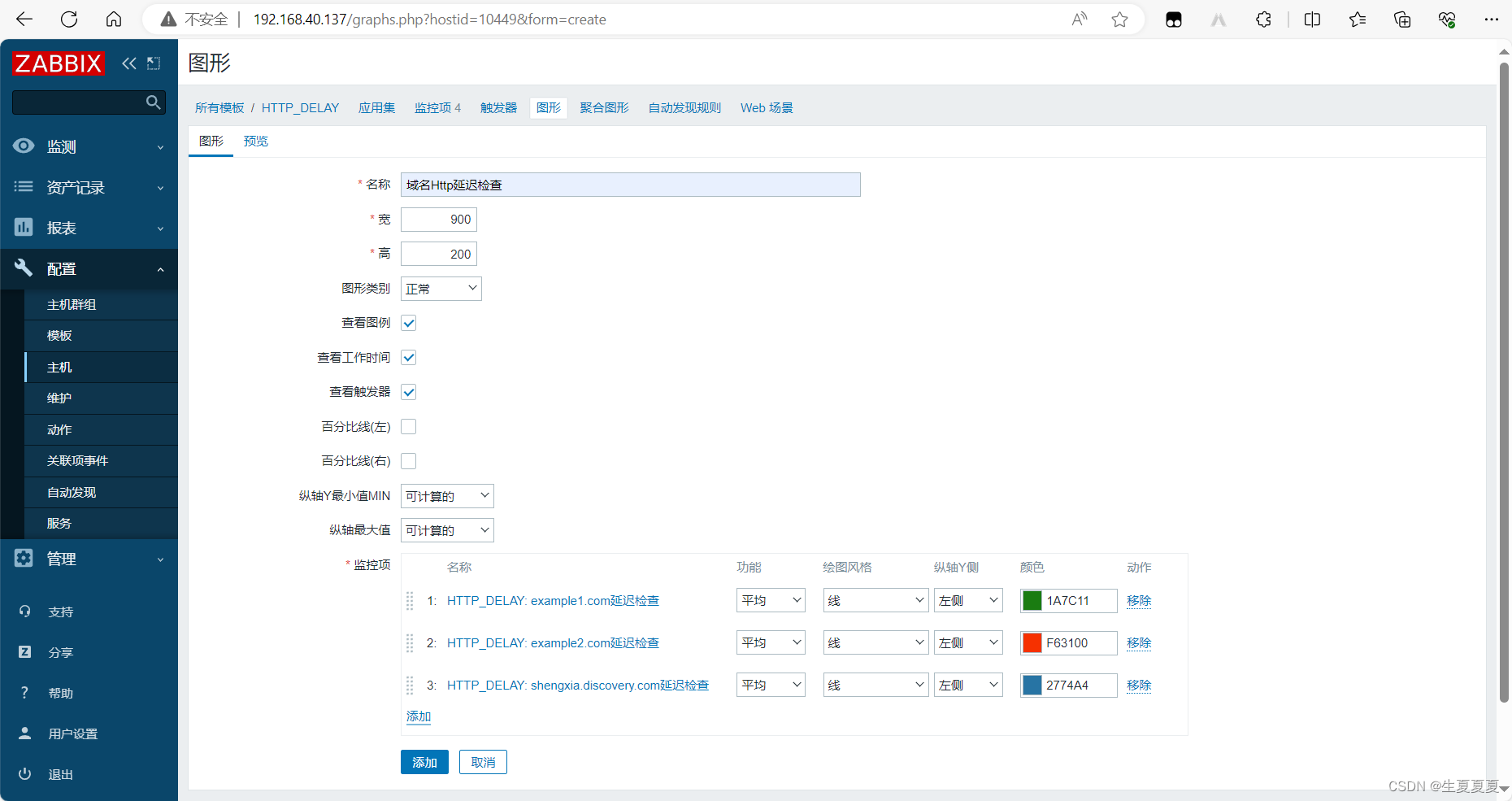
Task: Click the 帮助 question mark icon
Action: [24, 693]
